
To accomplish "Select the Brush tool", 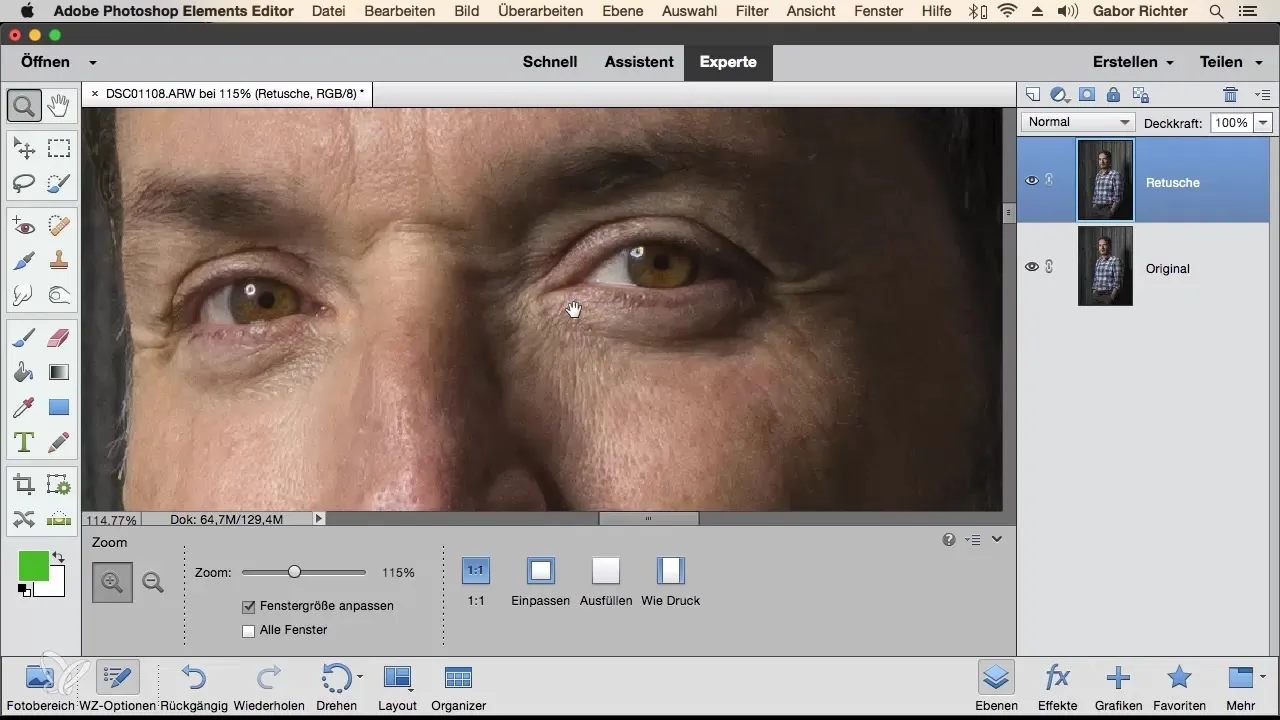I will point(24,339).
